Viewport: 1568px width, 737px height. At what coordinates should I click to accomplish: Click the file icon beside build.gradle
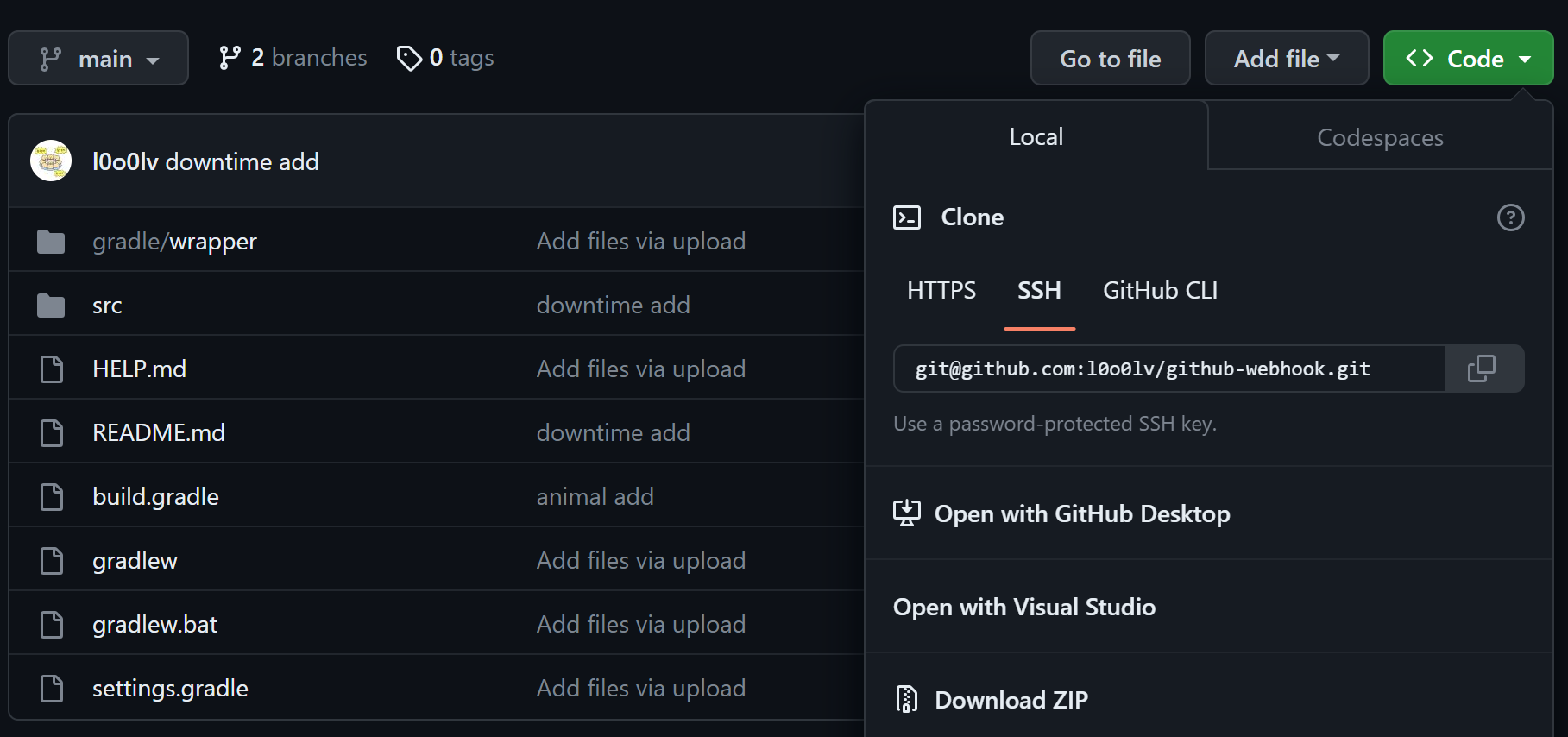[52, 497]
